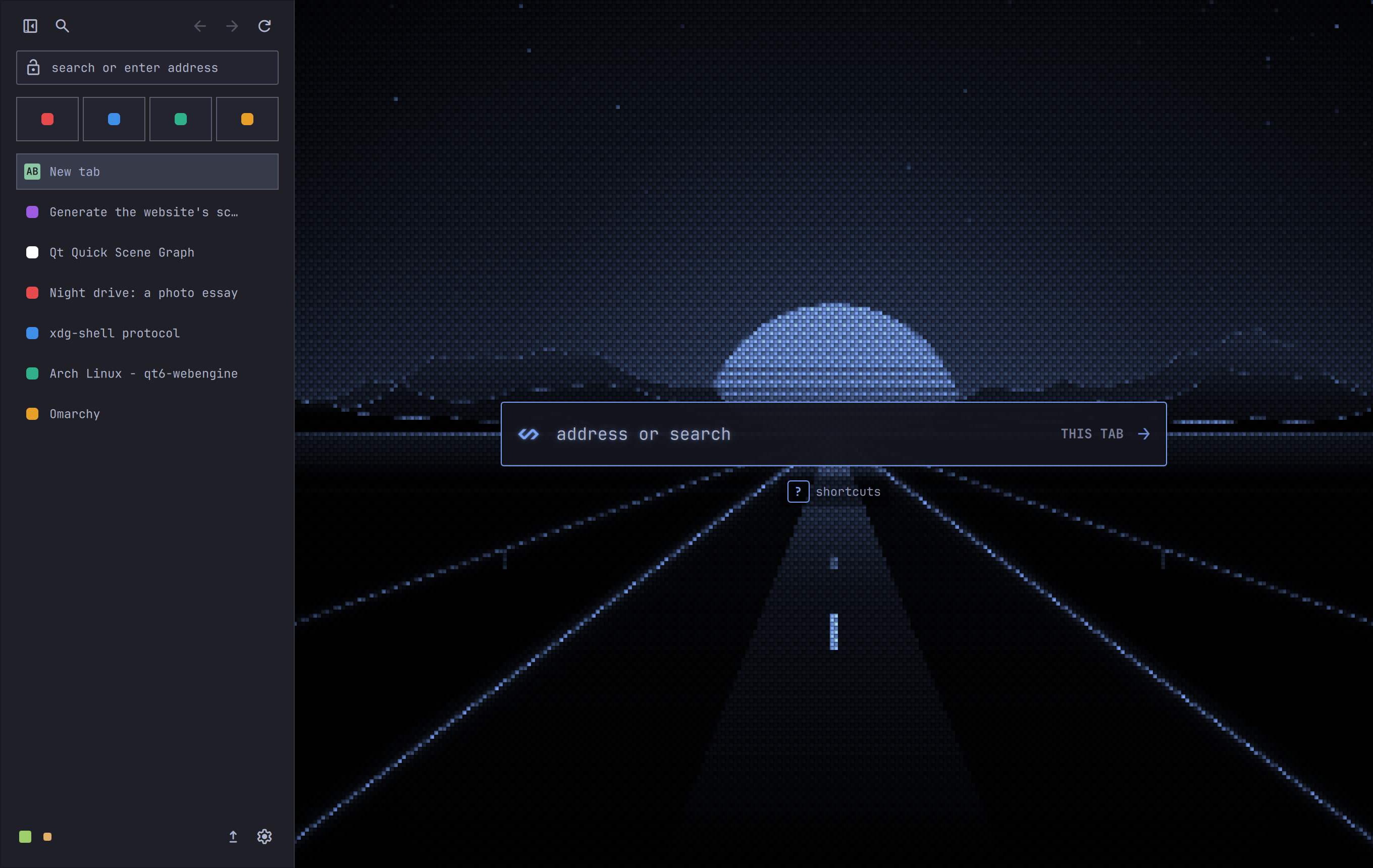Screen dimensions: 1373x868
Task: Click the browser logo in search box
Action: click(x=528, y=435)
